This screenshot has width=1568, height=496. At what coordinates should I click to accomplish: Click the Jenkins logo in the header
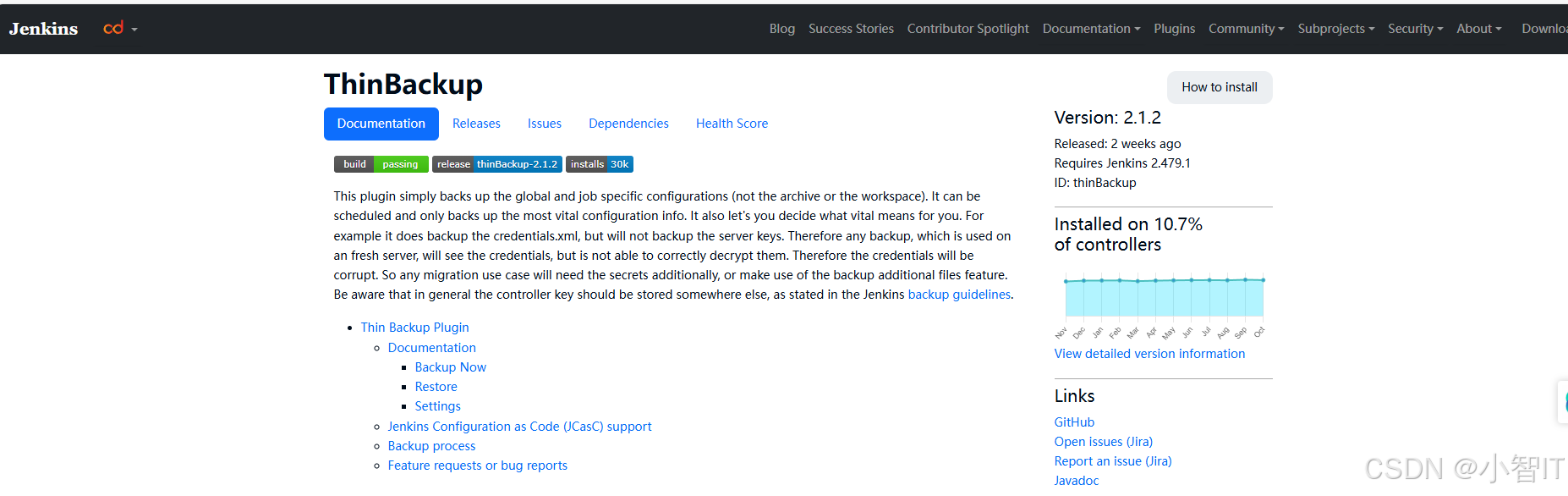coord(43,29)
